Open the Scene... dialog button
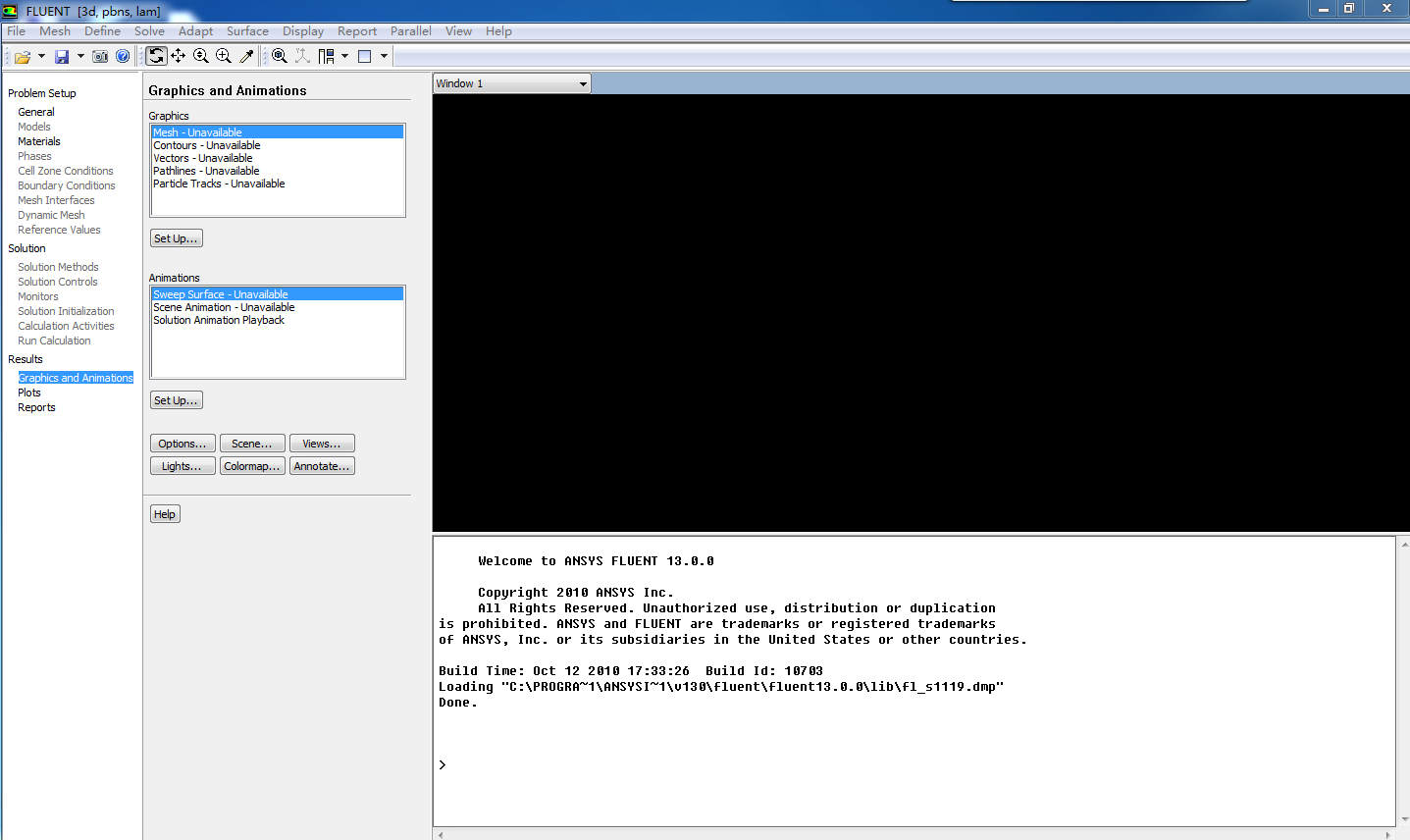This screenshot has width=1410, height=840. pos(252,444)
